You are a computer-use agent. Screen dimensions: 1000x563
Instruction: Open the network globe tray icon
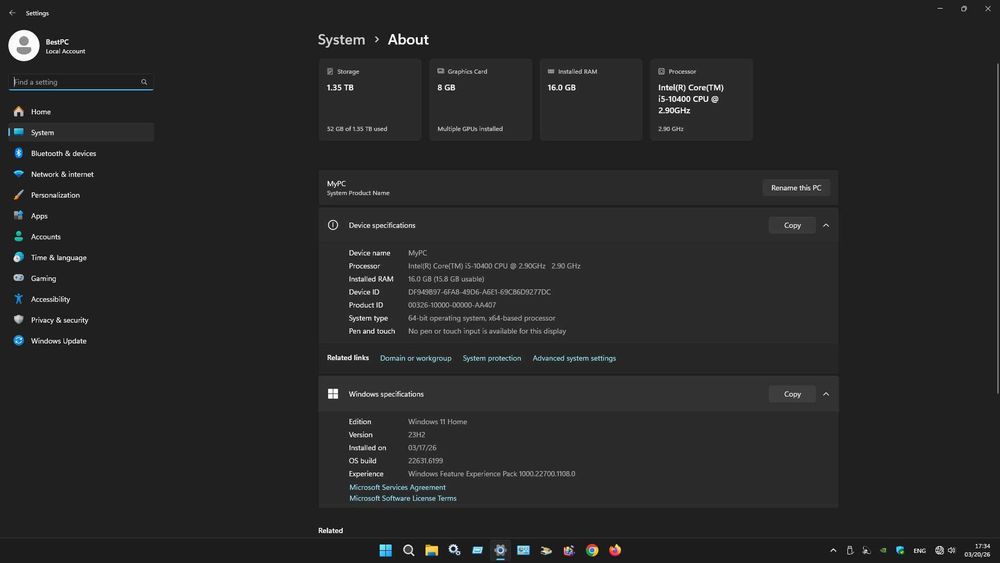[939, 550]
